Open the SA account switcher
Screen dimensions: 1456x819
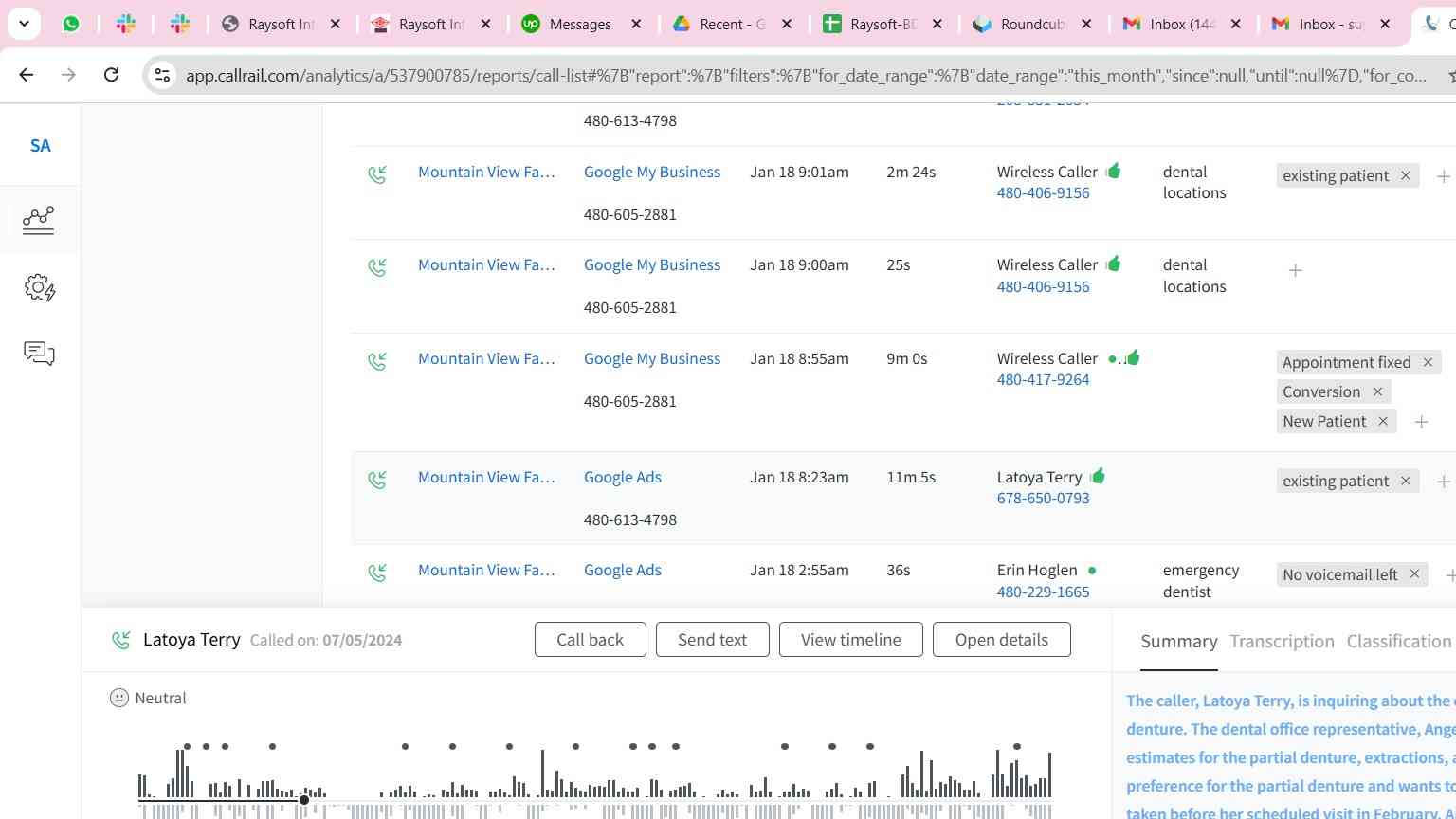click(x=40, y=145)
